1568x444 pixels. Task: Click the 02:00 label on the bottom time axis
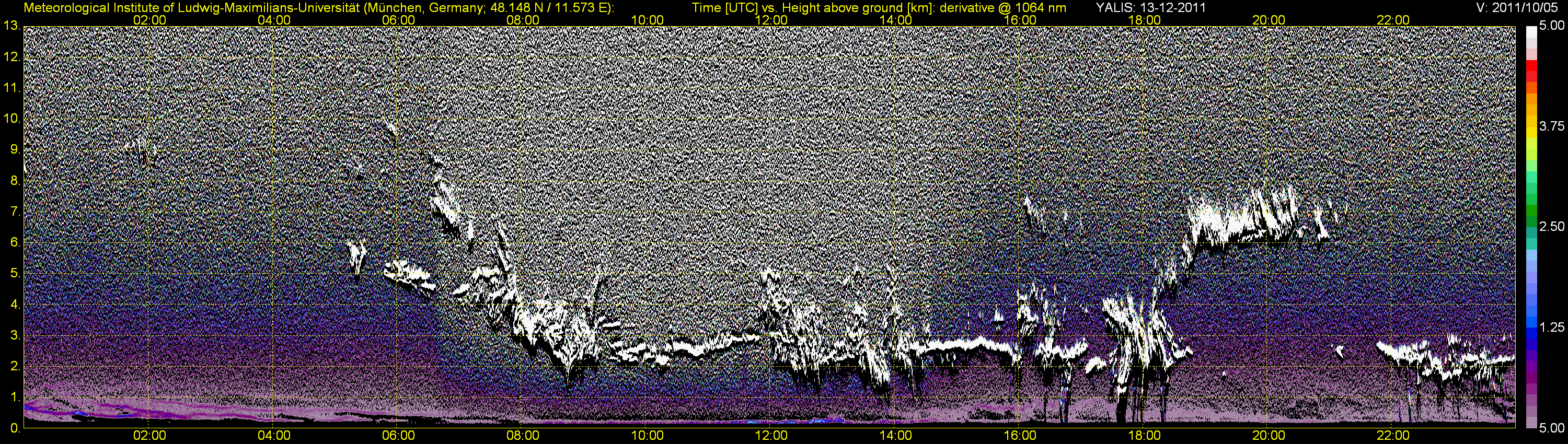149,436
